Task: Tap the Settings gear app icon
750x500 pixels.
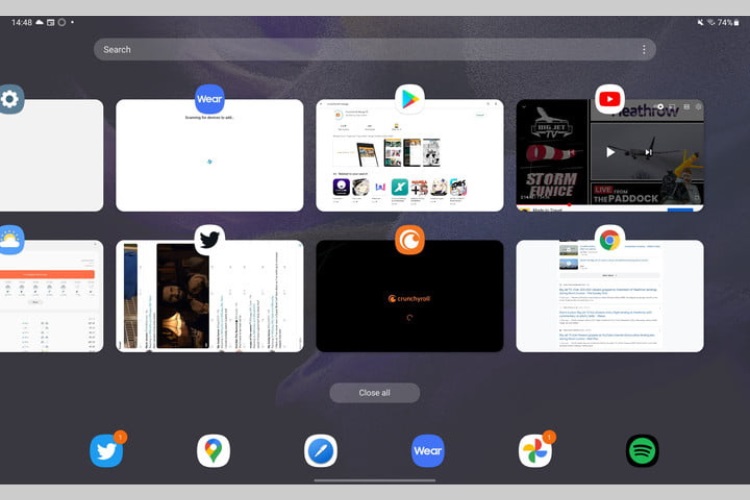Action: pyautogui.click(x=10, y=99)
